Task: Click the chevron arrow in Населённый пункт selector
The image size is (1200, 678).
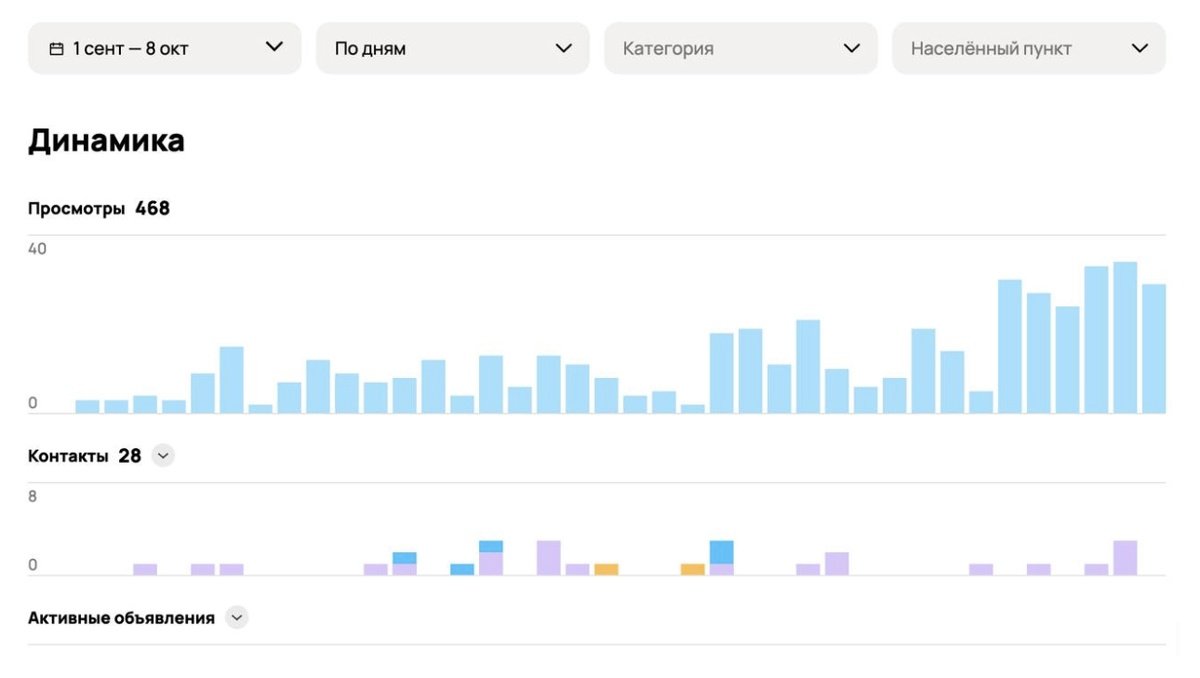Action: (1139, 48)
